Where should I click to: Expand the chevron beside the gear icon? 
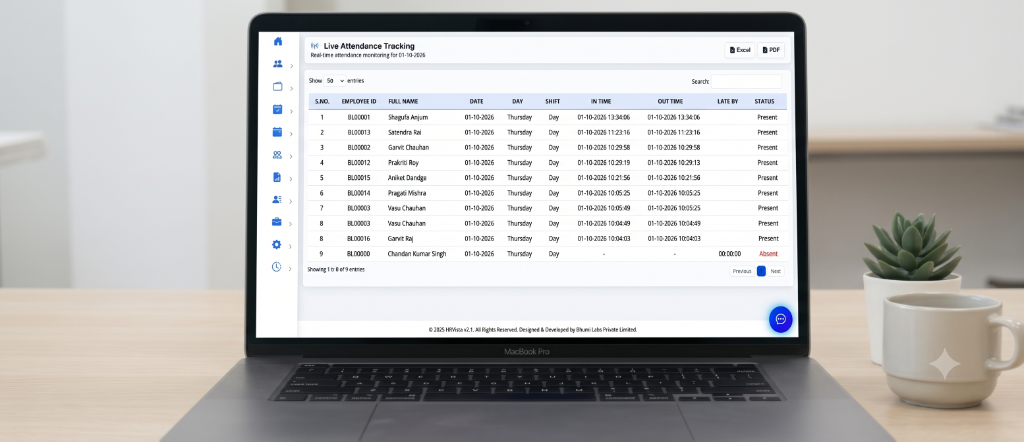(x=291, y=246)
